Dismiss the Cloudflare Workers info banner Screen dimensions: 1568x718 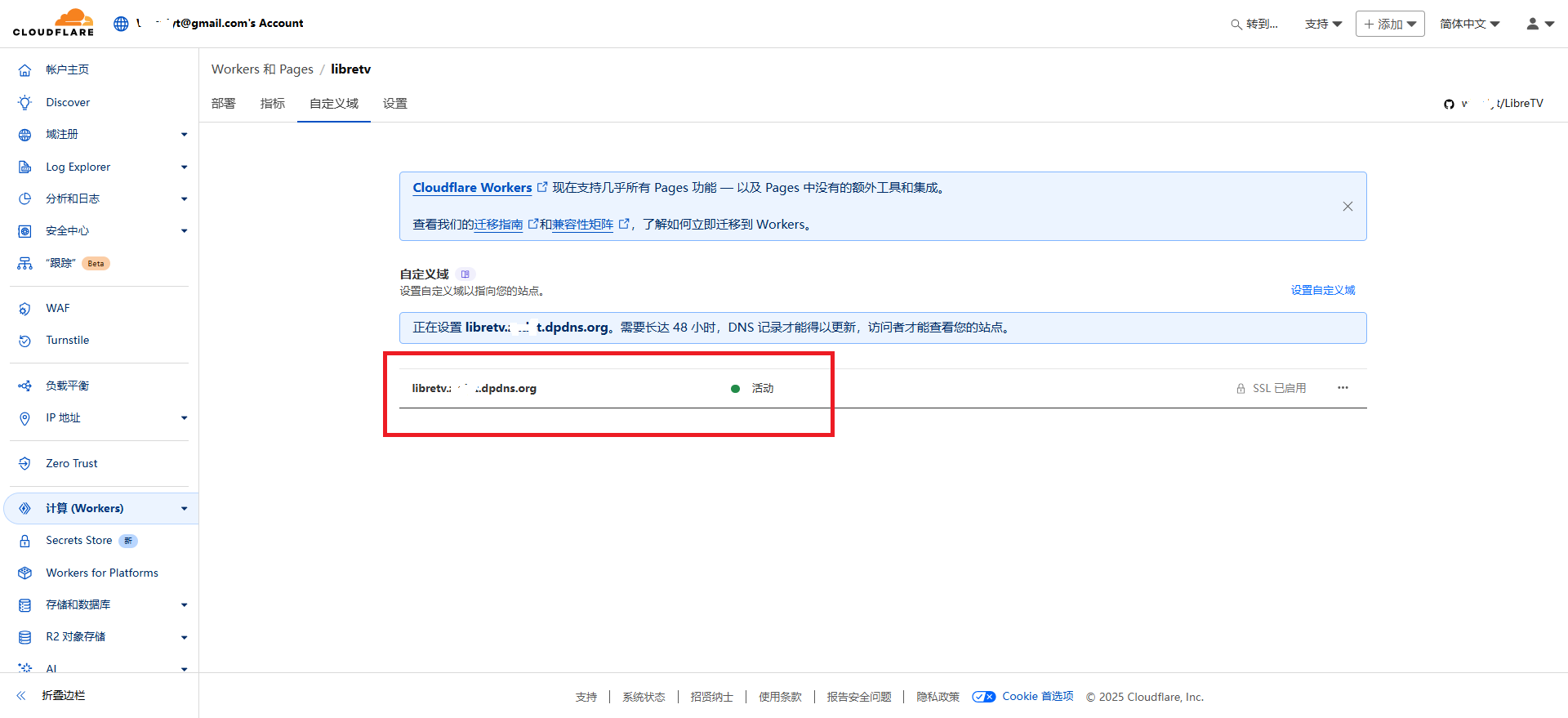tap(1347, 207)
